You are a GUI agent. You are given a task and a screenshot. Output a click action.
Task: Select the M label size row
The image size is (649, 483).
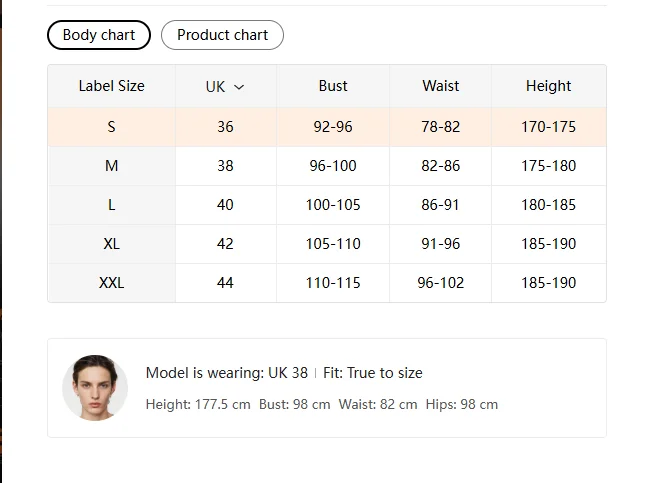(111, 166)
